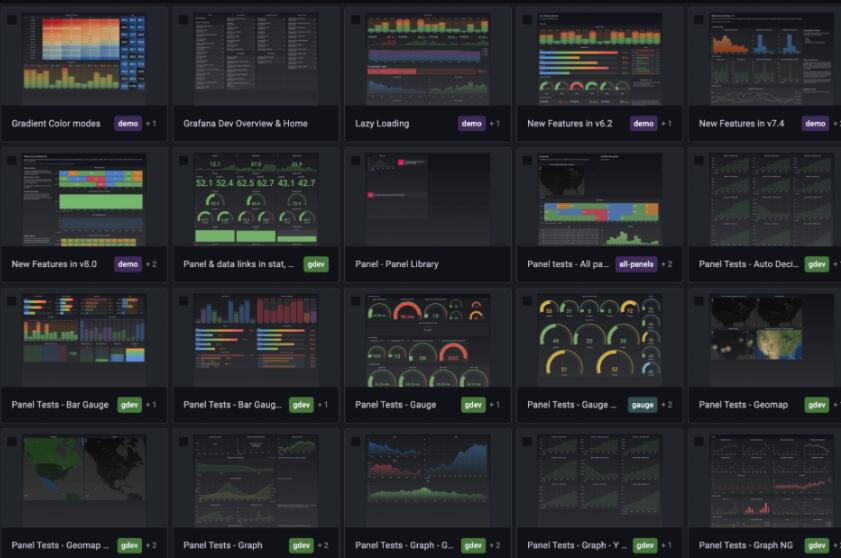Toggle checkbox on Panel tests - All pa... card
This screenshot has width=841, height=558.
pyautogui.click(x=527, y=160)
